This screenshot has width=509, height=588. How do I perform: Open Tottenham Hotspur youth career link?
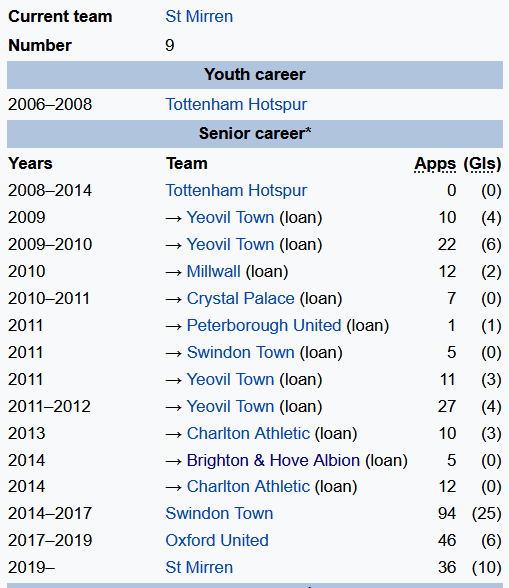pyautogui.click(x=236, y=104)
